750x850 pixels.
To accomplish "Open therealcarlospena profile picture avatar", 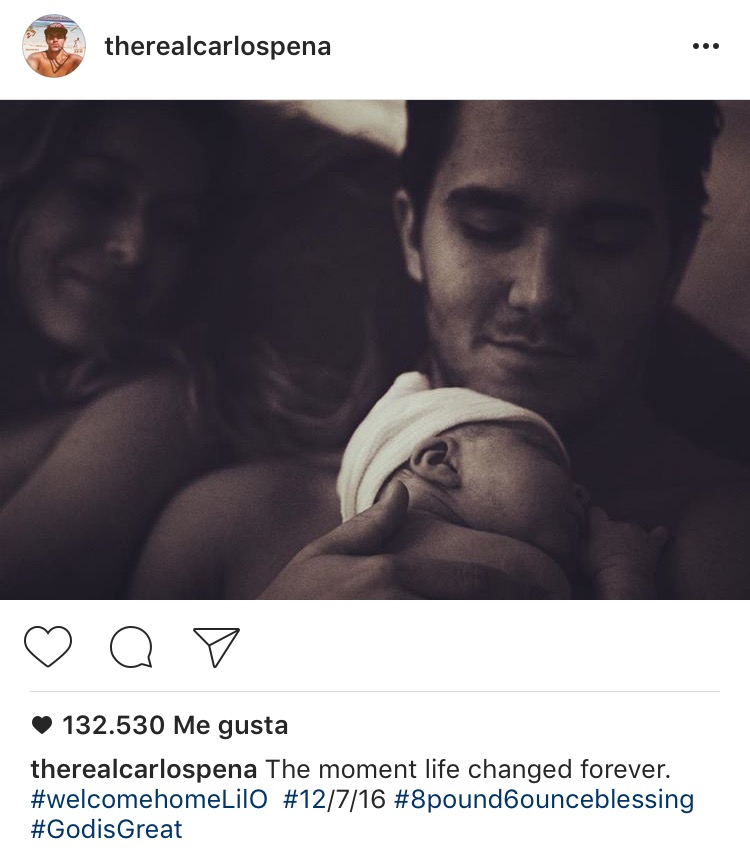I will tap(54, 46).
